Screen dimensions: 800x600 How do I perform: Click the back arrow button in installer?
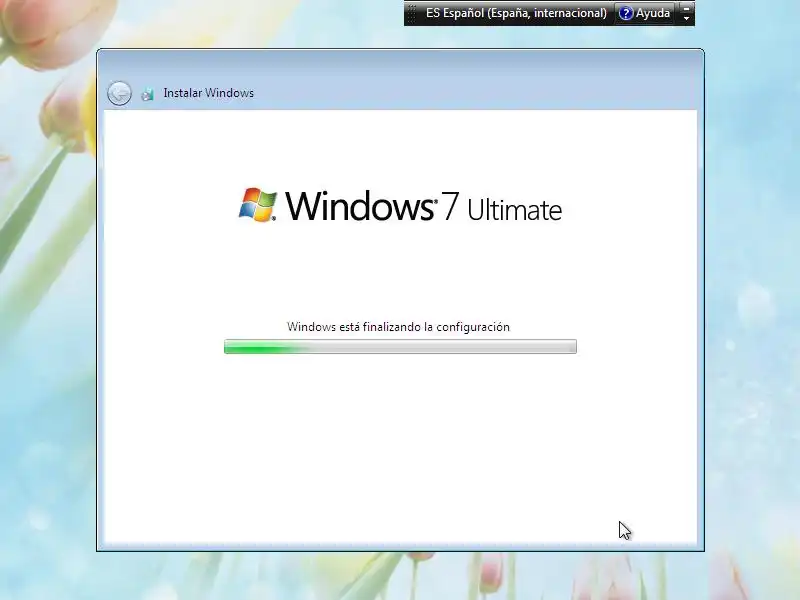pyautogui.click(x=119, y=93)
